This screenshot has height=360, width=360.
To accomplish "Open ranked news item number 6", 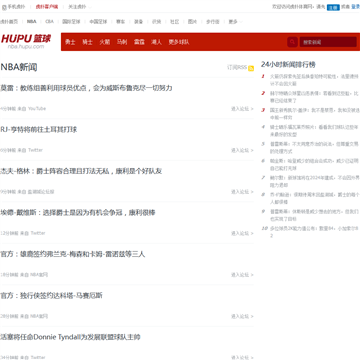I will [x=314, y=164].
